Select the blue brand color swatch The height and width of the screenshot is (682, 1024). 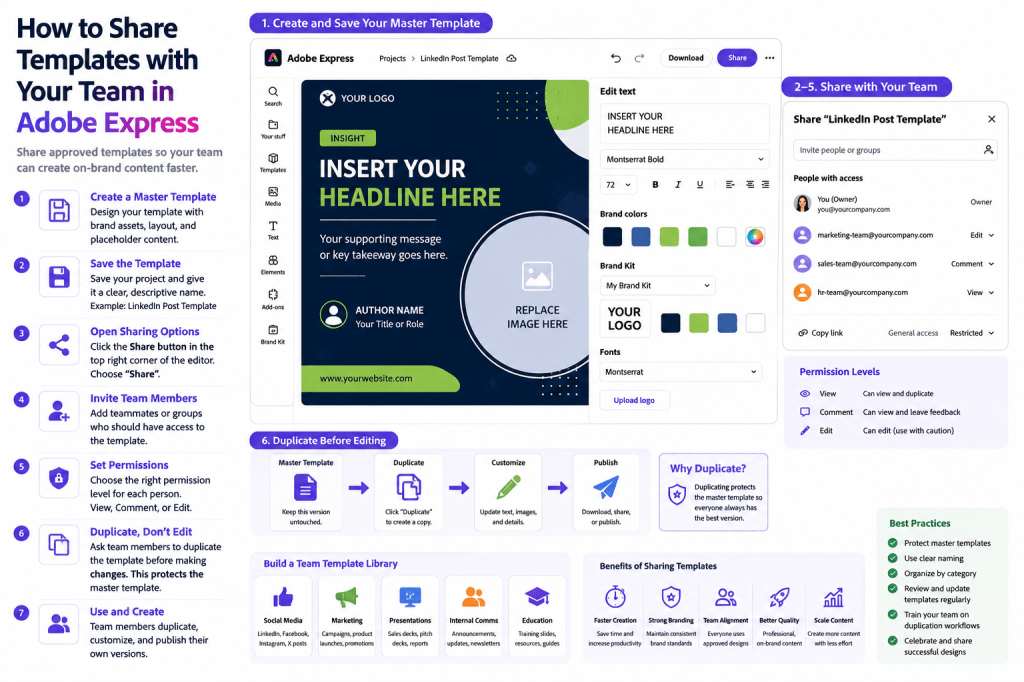coord(641,236)
